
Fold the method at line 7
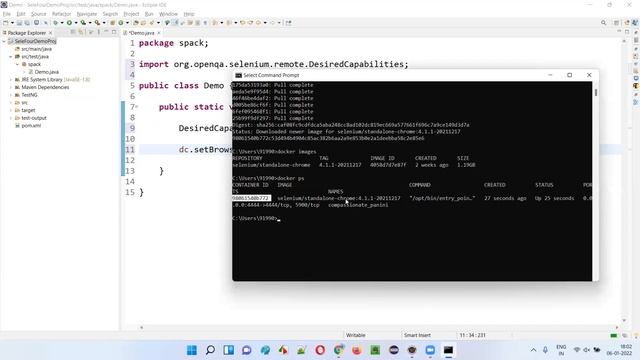click(x=137, y=107)
